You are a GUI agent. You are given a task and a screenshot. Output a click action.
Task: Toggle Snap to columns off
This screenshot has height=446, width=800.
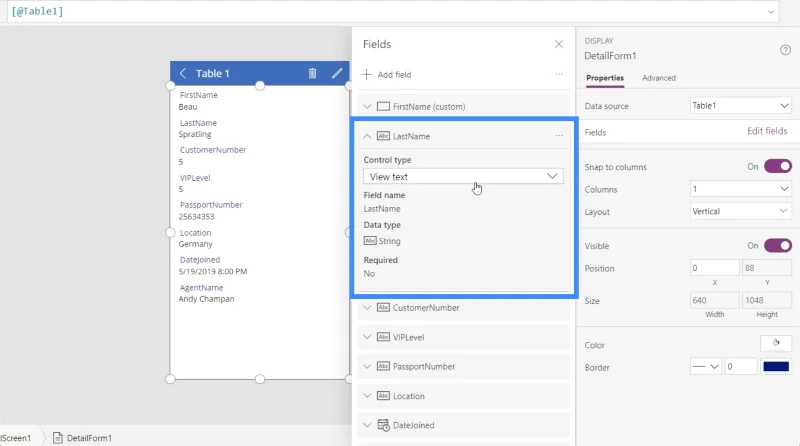coord(778,166)
